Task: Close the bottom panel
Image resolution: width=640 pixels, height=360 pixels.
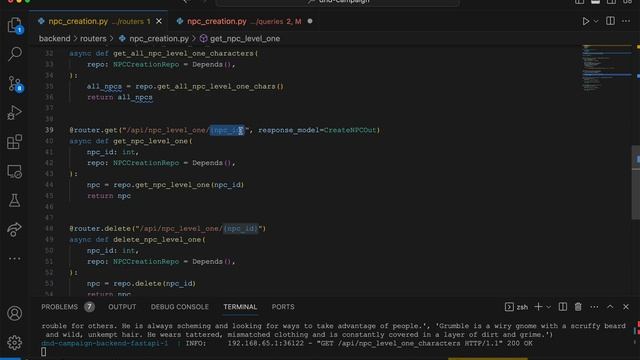Action: coord(626,307)
